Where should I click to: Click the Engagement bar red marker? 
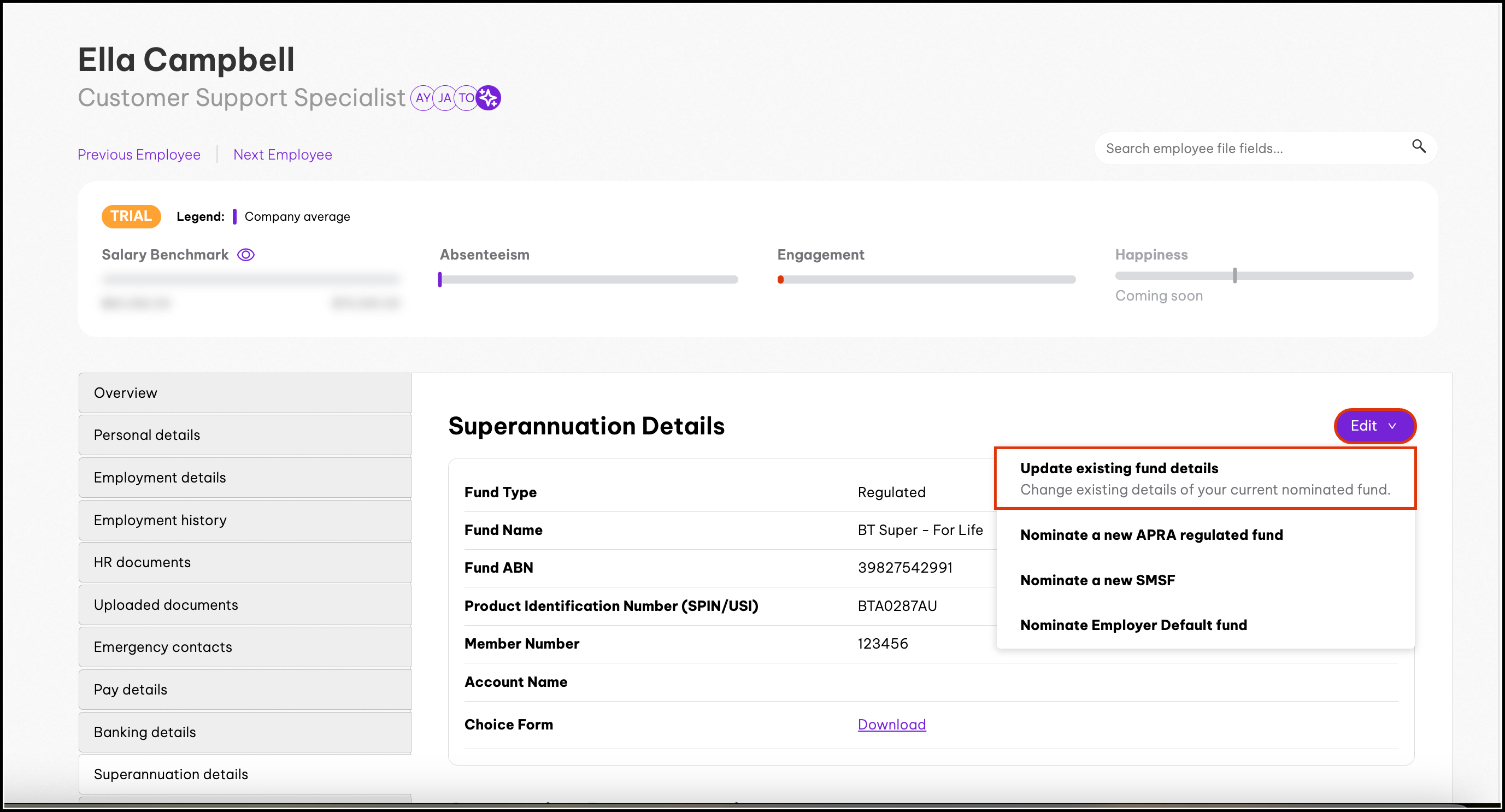click(x=780, y=280)
